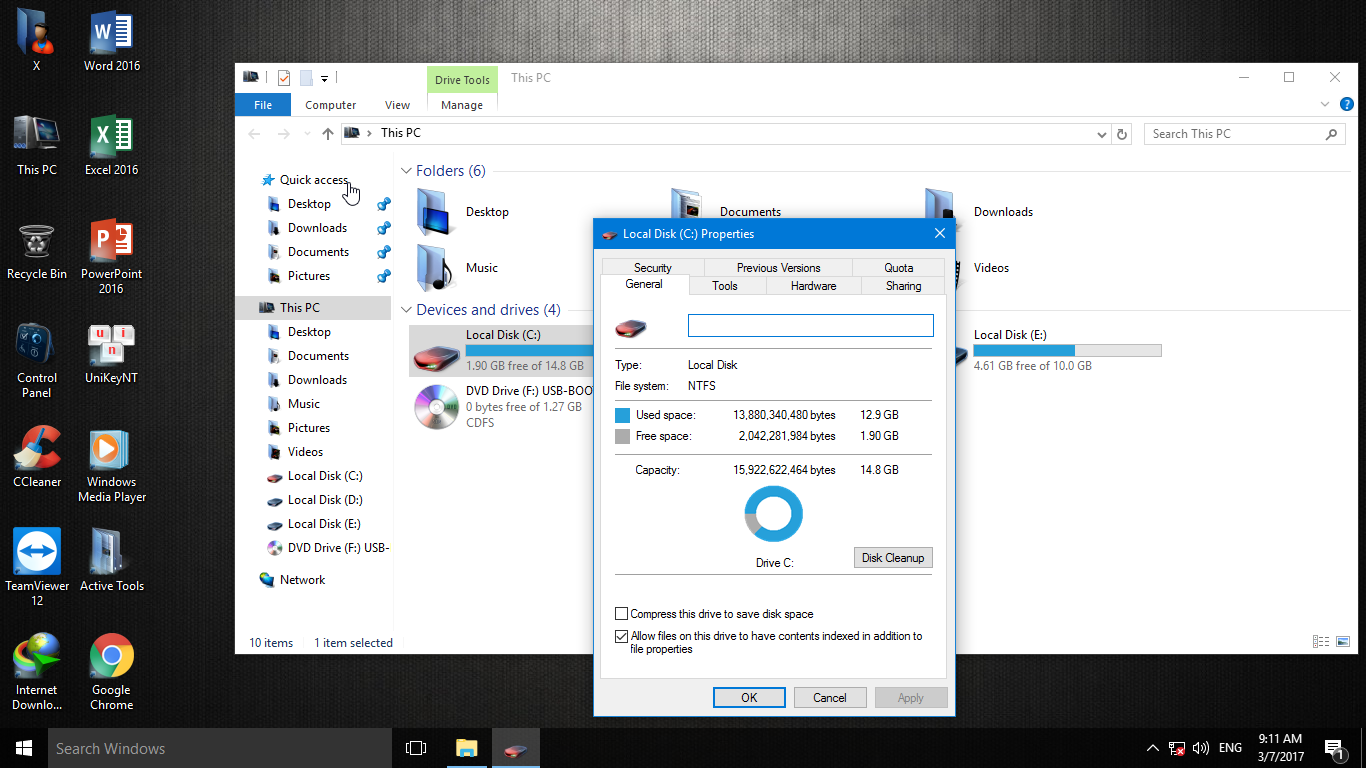This screenshot has height=768, width=1366.
Task: Open the Control Panel desktop shortcut
Action: [x=37, y=361]
